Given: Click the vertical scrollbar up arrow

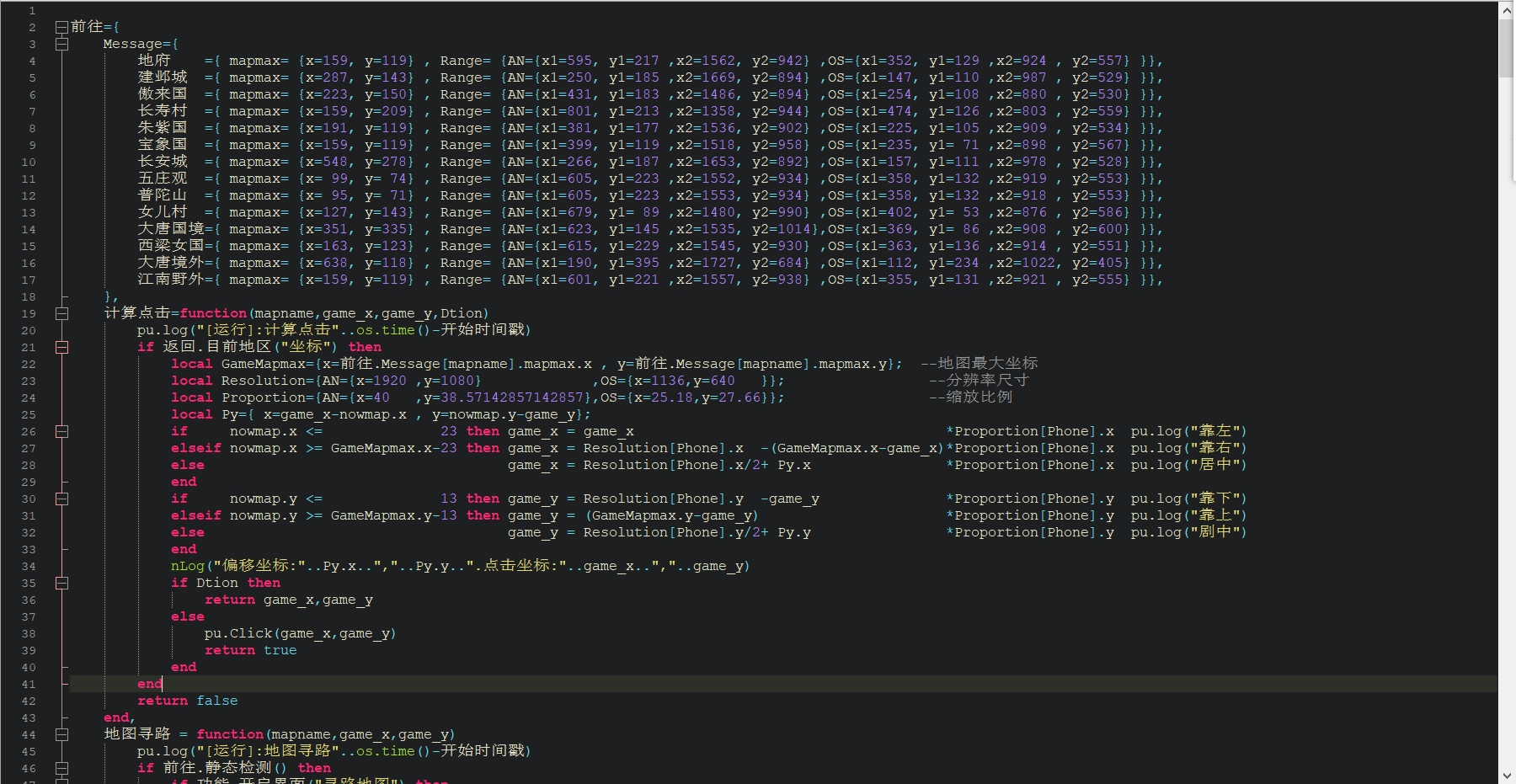Looking at the screenshot, I should click(1507, 10).
